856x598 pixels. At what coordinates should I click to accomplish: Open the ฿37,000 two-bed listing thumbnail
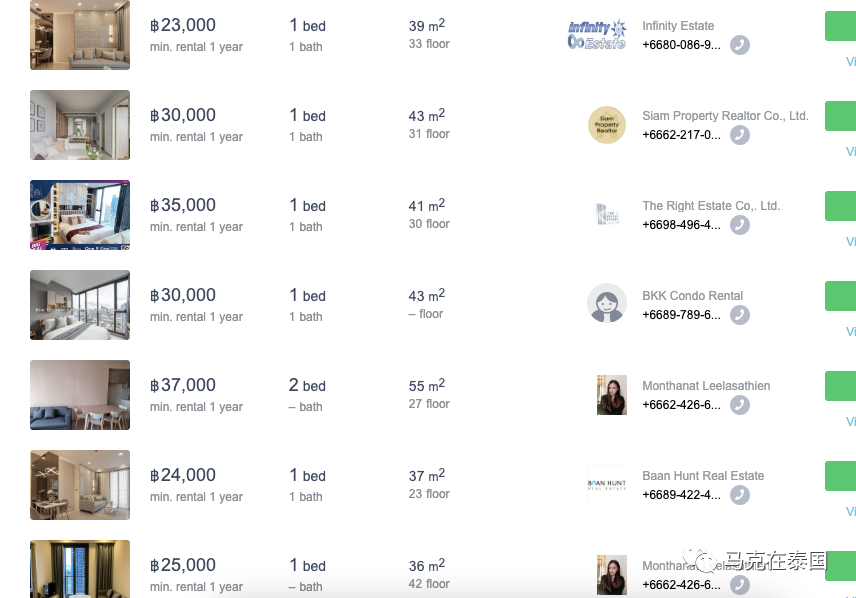point(80,395)
